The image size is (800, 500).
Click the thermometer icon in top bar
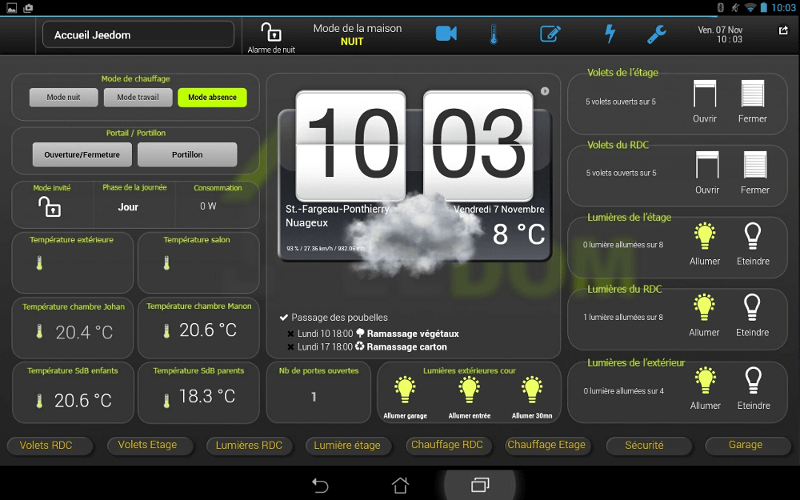(493, 34)
